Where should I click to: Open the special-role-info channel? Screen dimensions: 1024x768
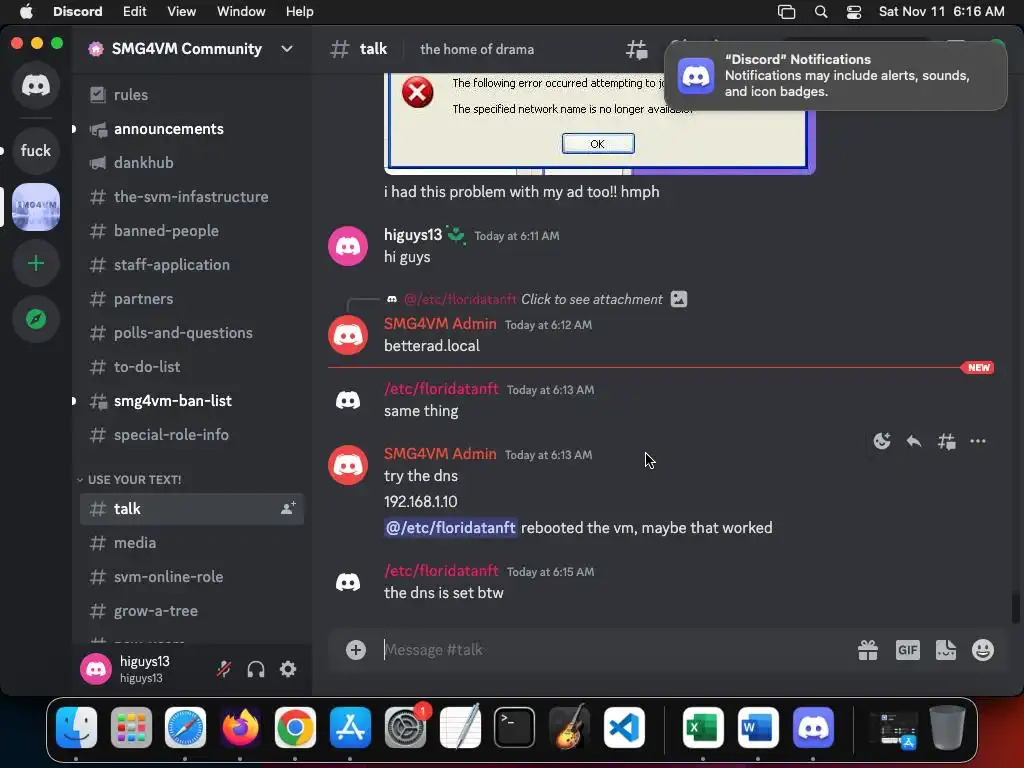tap(192, 434)
